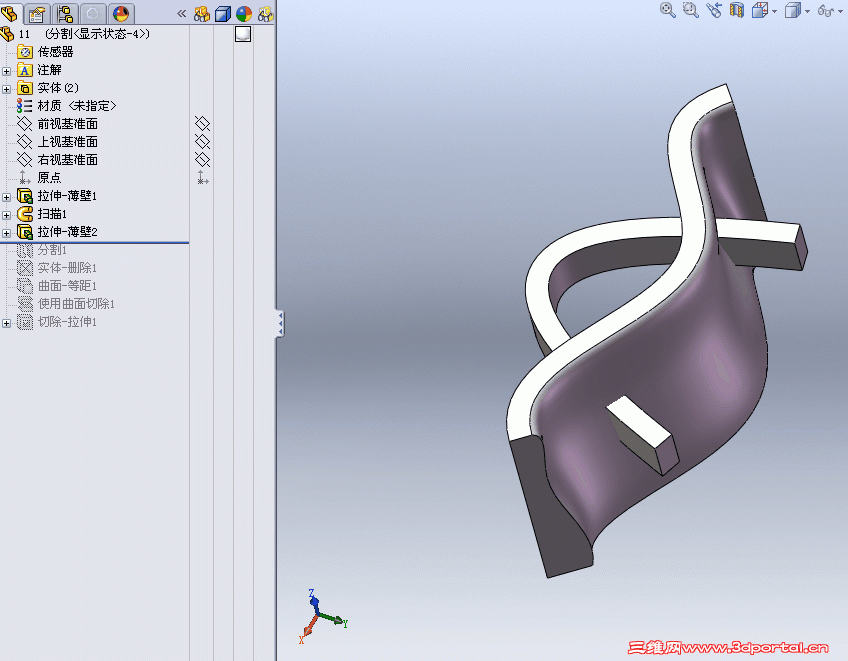Expand the 实体(2) solid bodies folder
The height and width of the screenshot is (661, 848).
pos(6,89)
